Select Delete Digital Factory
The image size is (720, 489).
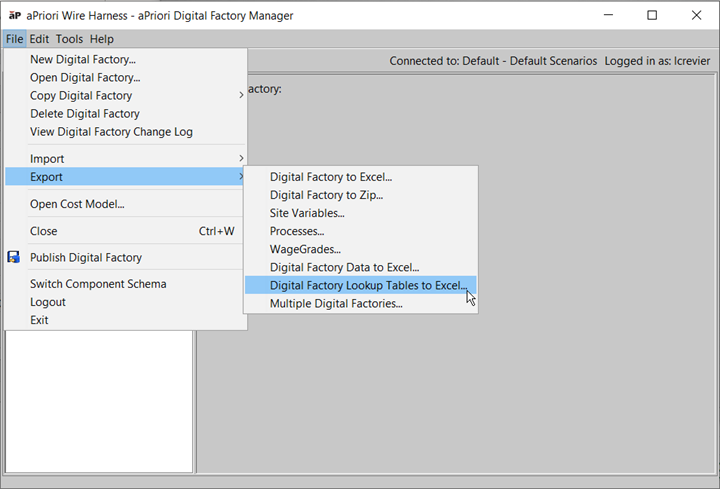[x=125, y=113]
